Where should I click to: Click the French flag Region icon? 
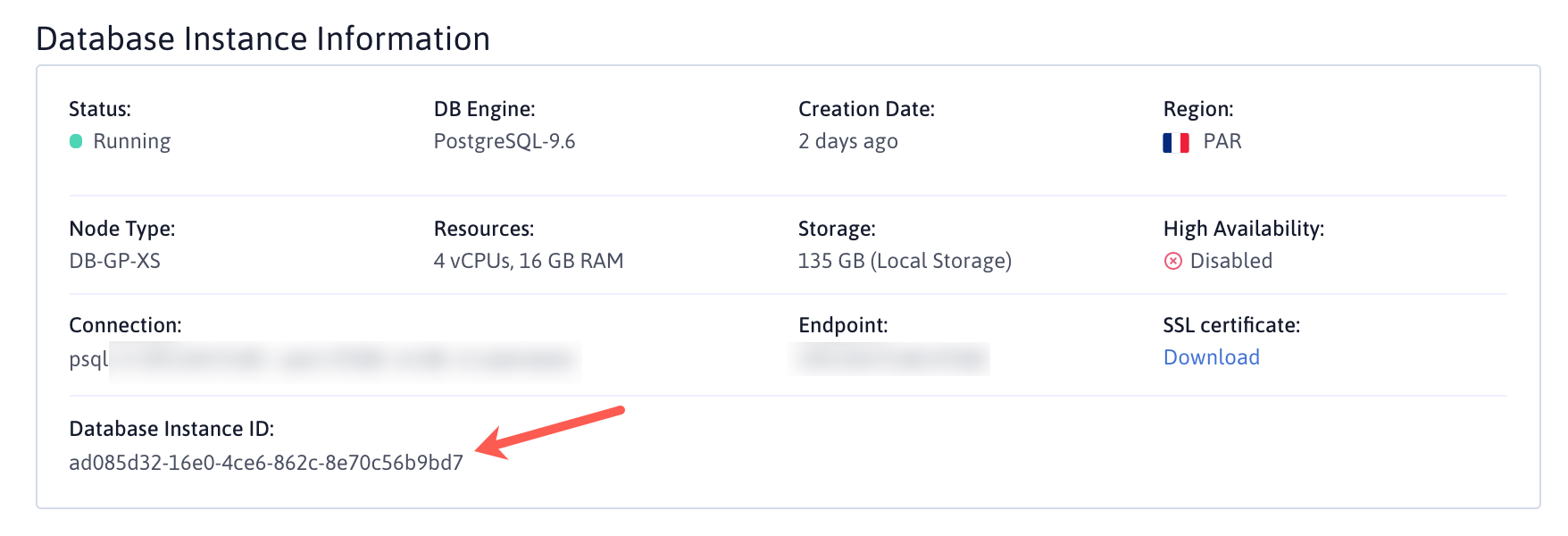coord(1175,143)
